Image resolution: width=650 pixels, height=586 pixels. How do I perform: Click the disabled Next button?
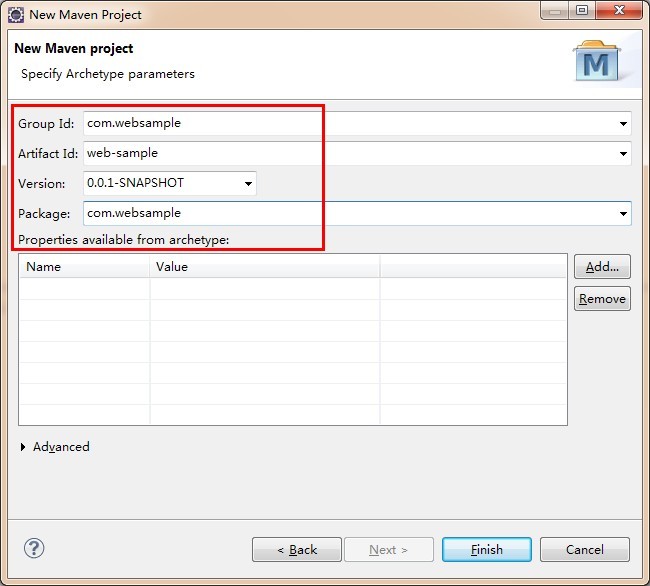pos(389,550)
